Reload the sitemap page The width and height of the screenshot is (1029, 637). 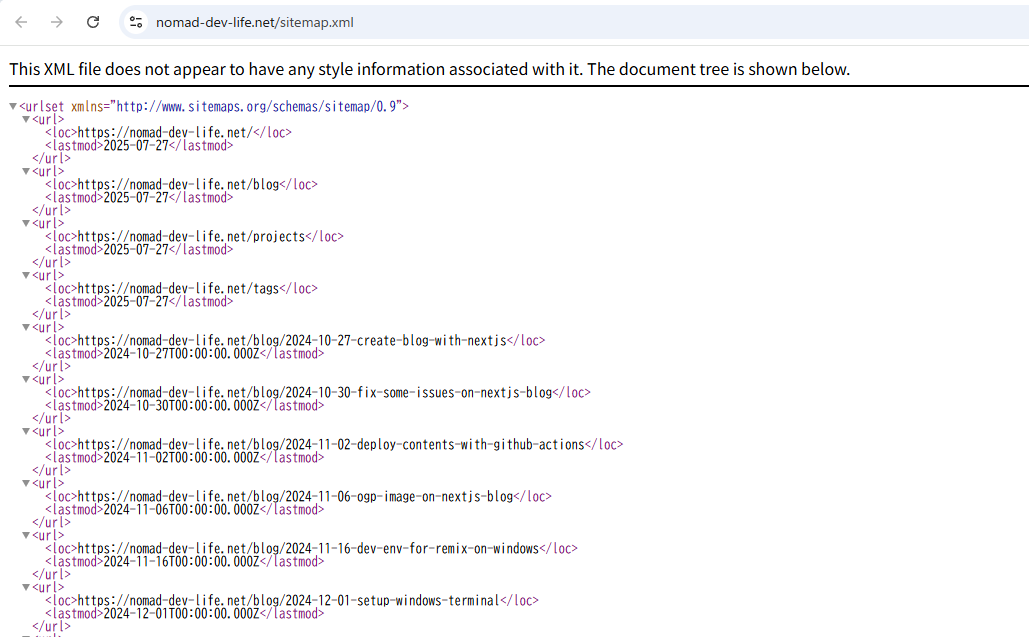(93, 22)
